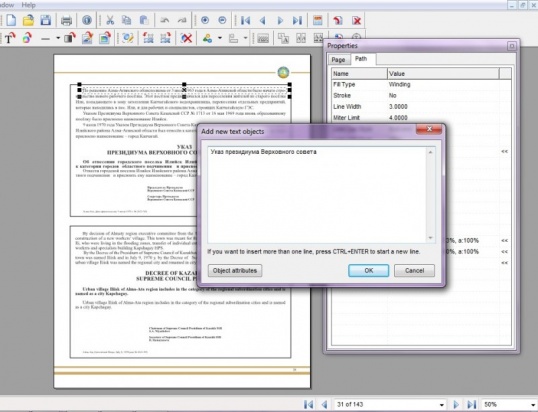Go to the next page in the toolbar

[280, 21]
